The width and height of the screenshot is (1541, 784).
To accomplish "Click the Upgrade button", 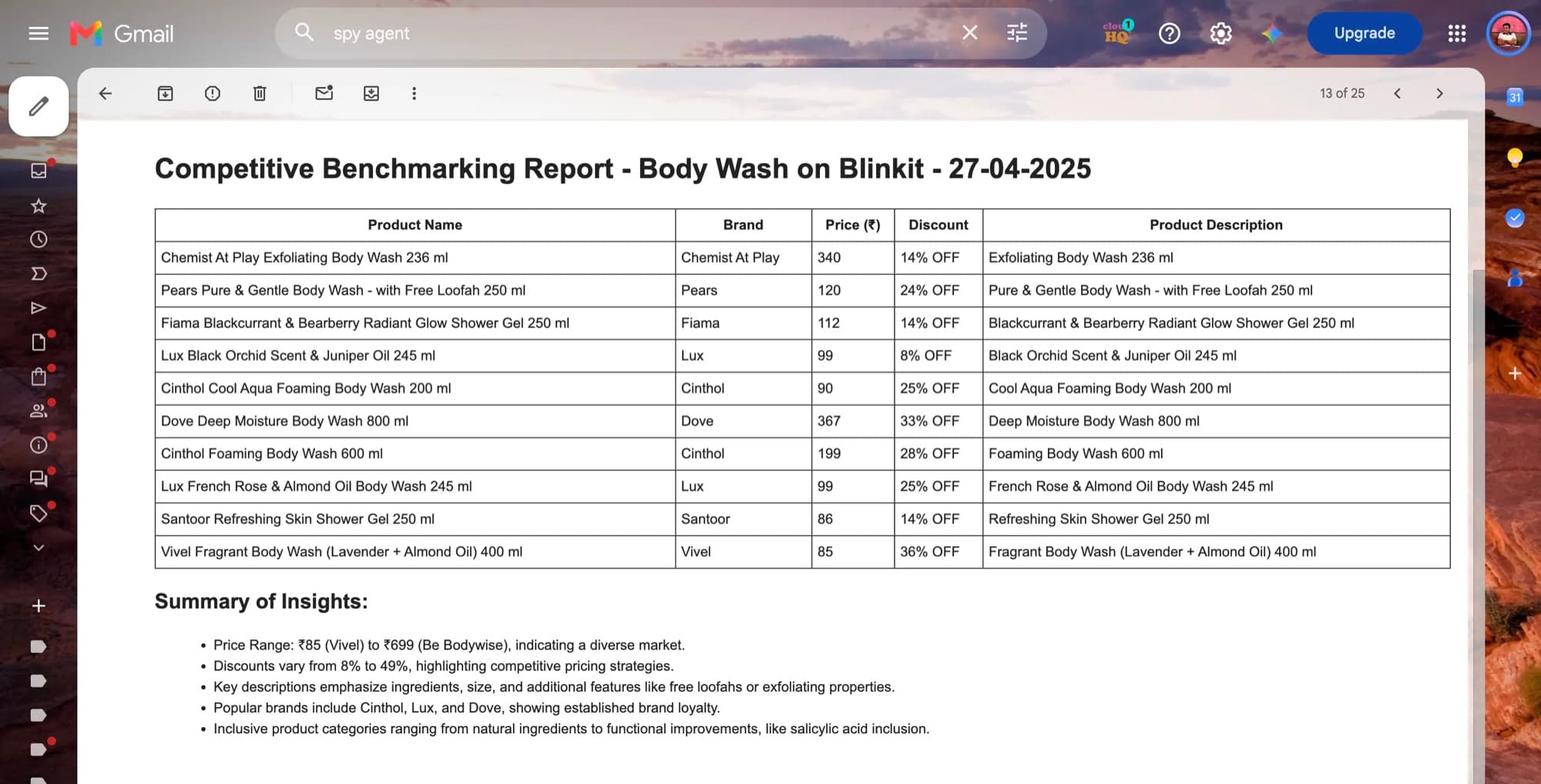I will click(x=1365, y=33).
